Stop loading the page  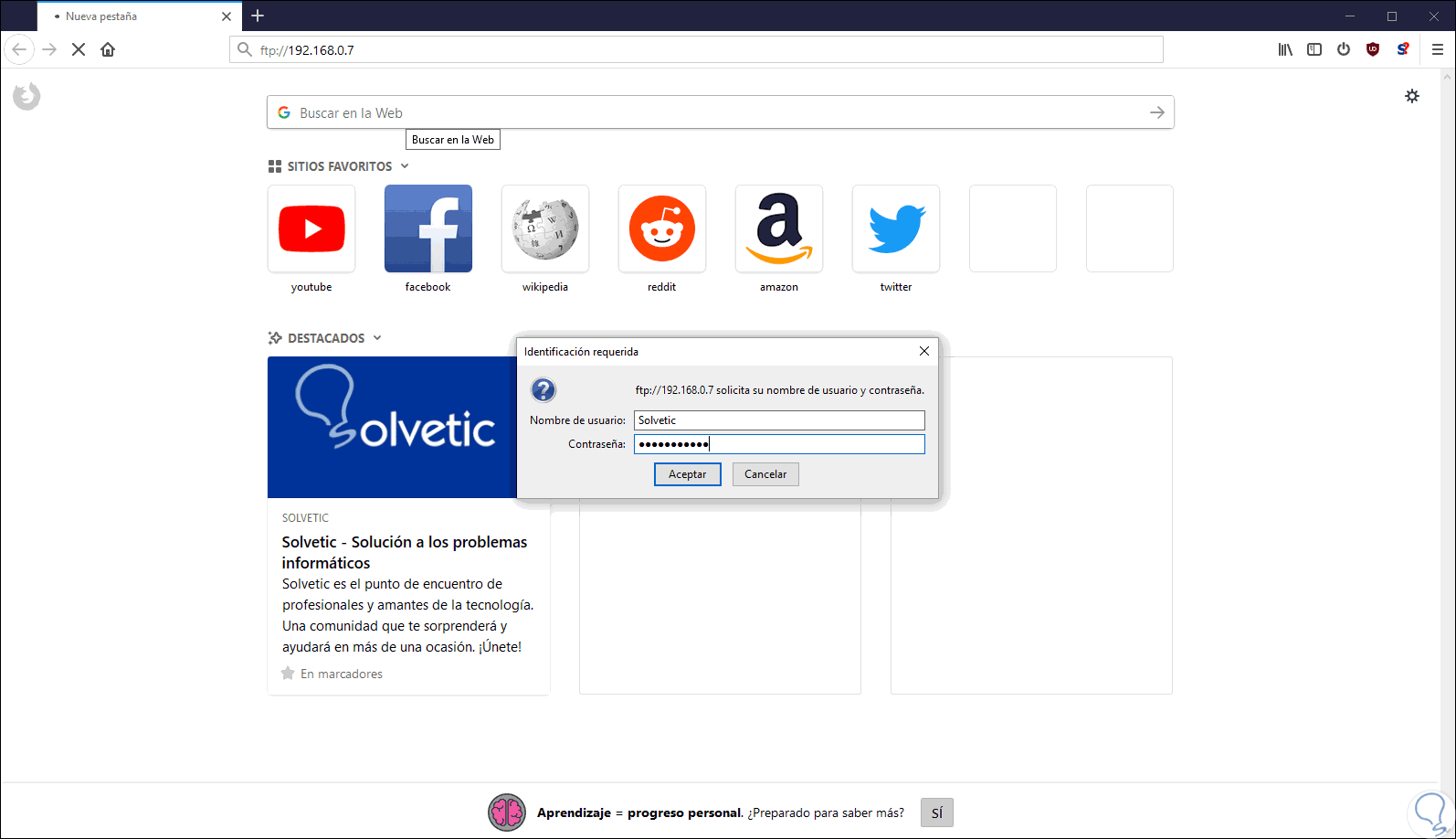79,49
